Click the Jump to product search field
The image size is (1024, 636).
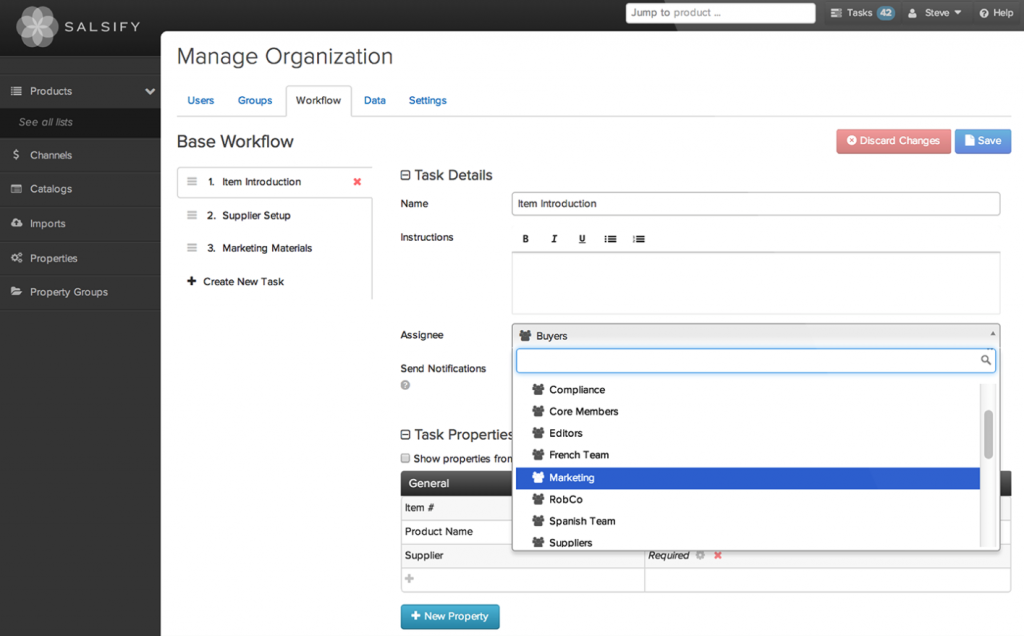pyautogui.click(x=720, y=13)
